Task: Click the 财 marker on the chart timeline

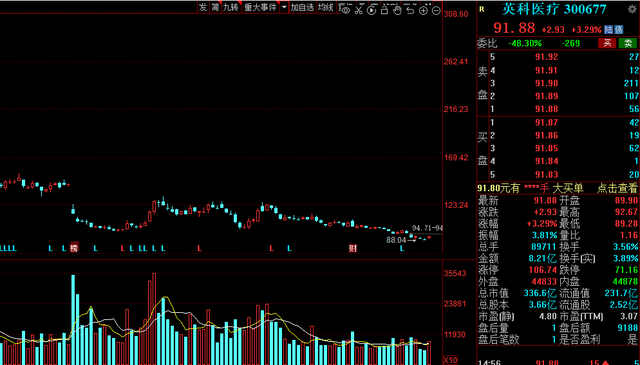Action: 353,248
